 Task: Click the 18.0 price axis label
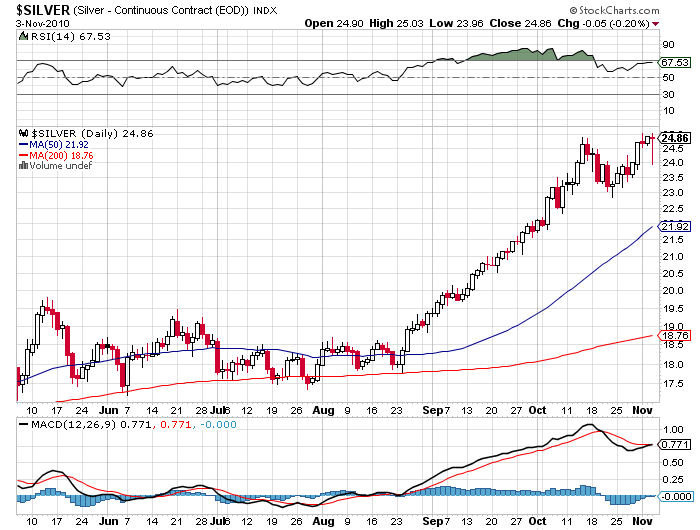[672, 365]
